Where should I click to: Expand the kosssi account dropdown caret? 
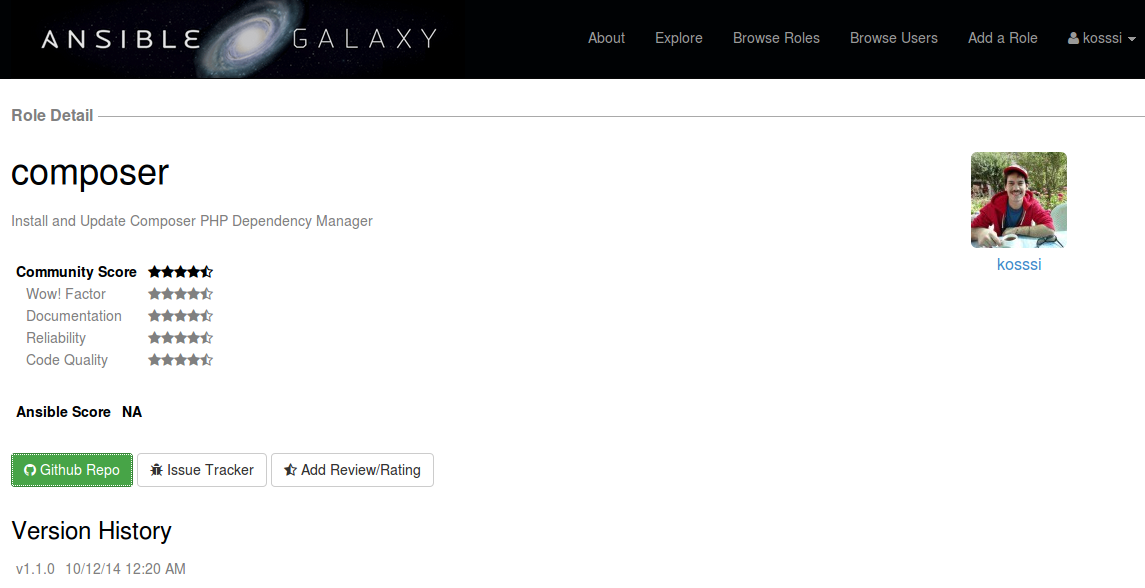click(x=1132, y=39)
